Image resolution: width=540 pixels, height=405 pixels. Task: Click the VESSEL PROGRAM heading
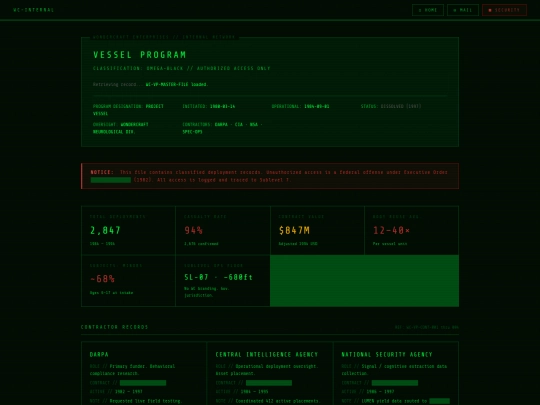coord(140,55)
